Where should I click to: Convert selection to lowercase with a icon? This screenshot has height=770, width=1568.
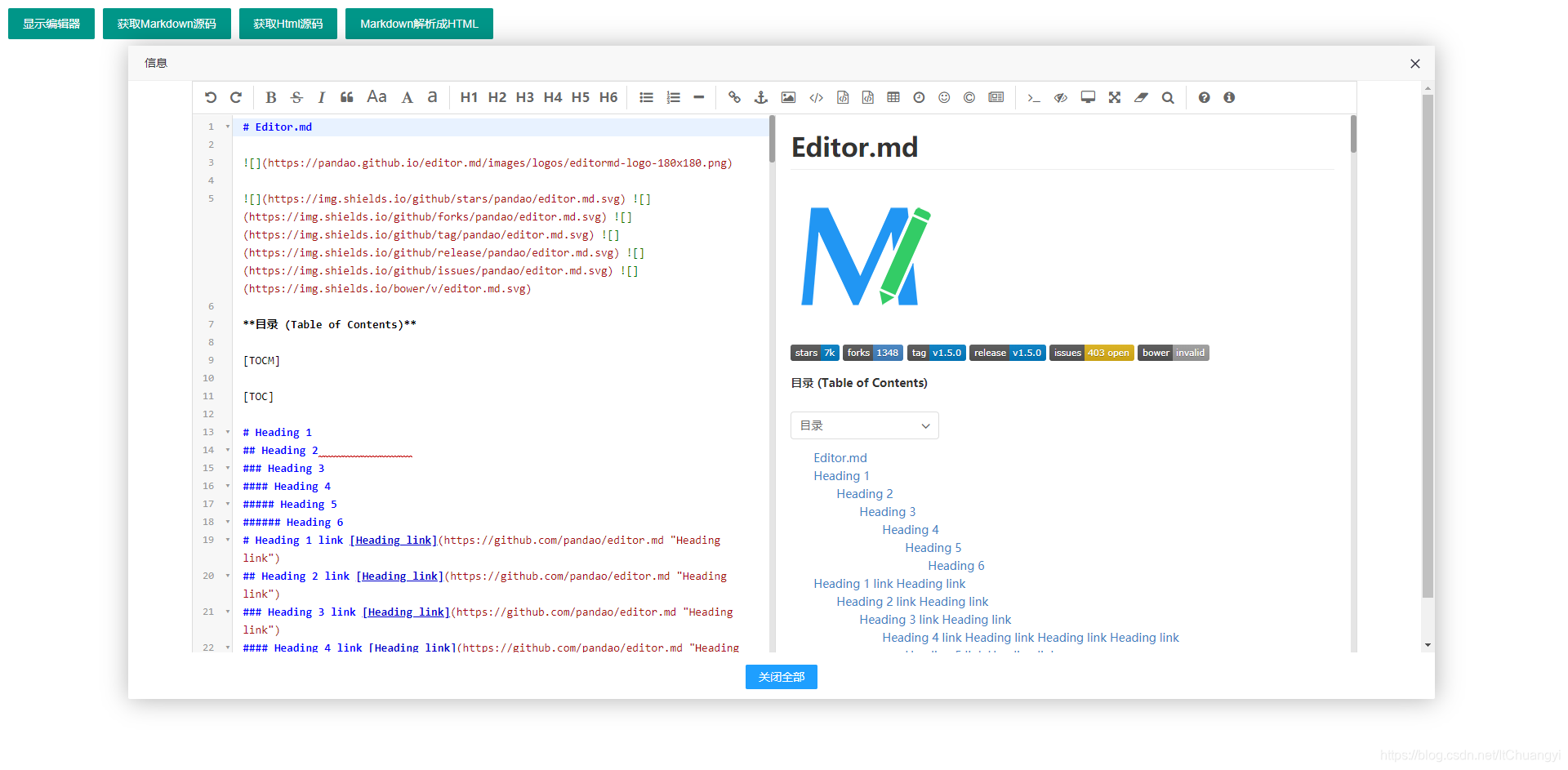pyautogui.click(x=432, y=97)
